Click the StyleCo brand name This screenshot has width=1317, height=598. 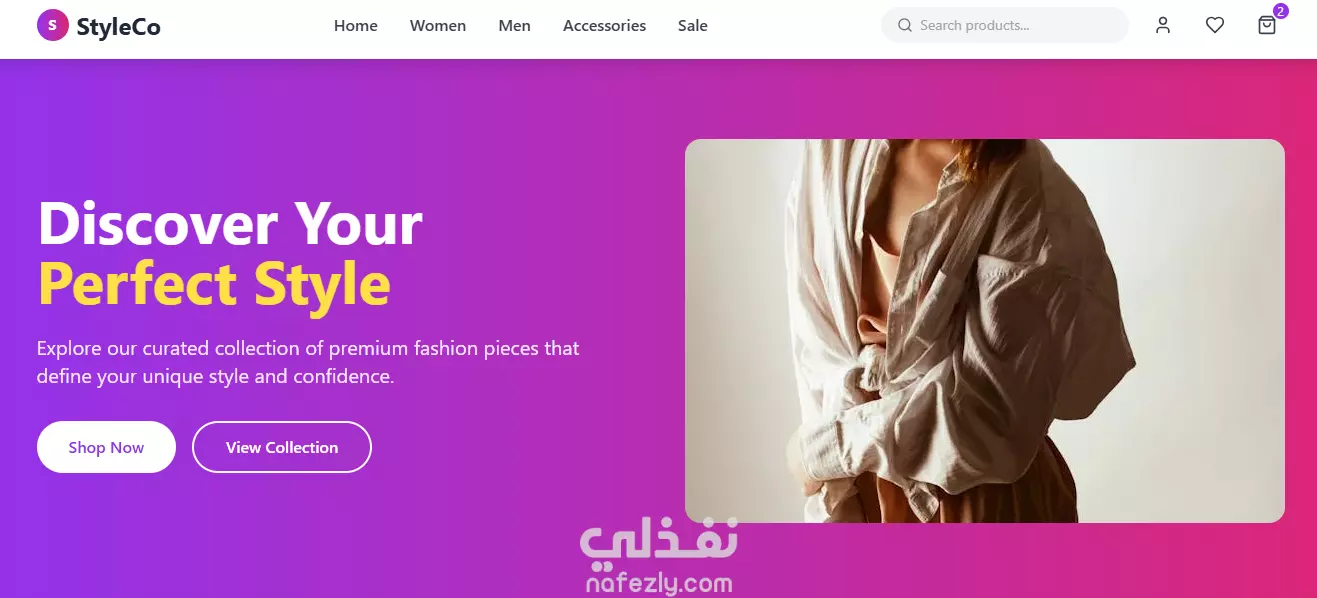118,26
